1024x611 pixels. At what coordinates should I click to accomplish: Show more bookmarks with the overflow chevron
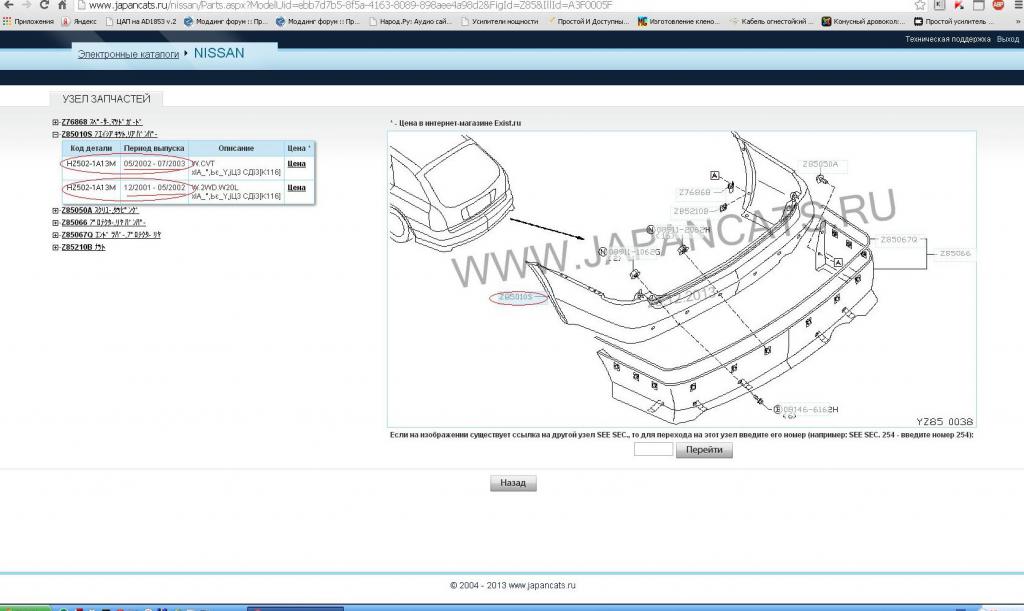(x=1017, y=22)
